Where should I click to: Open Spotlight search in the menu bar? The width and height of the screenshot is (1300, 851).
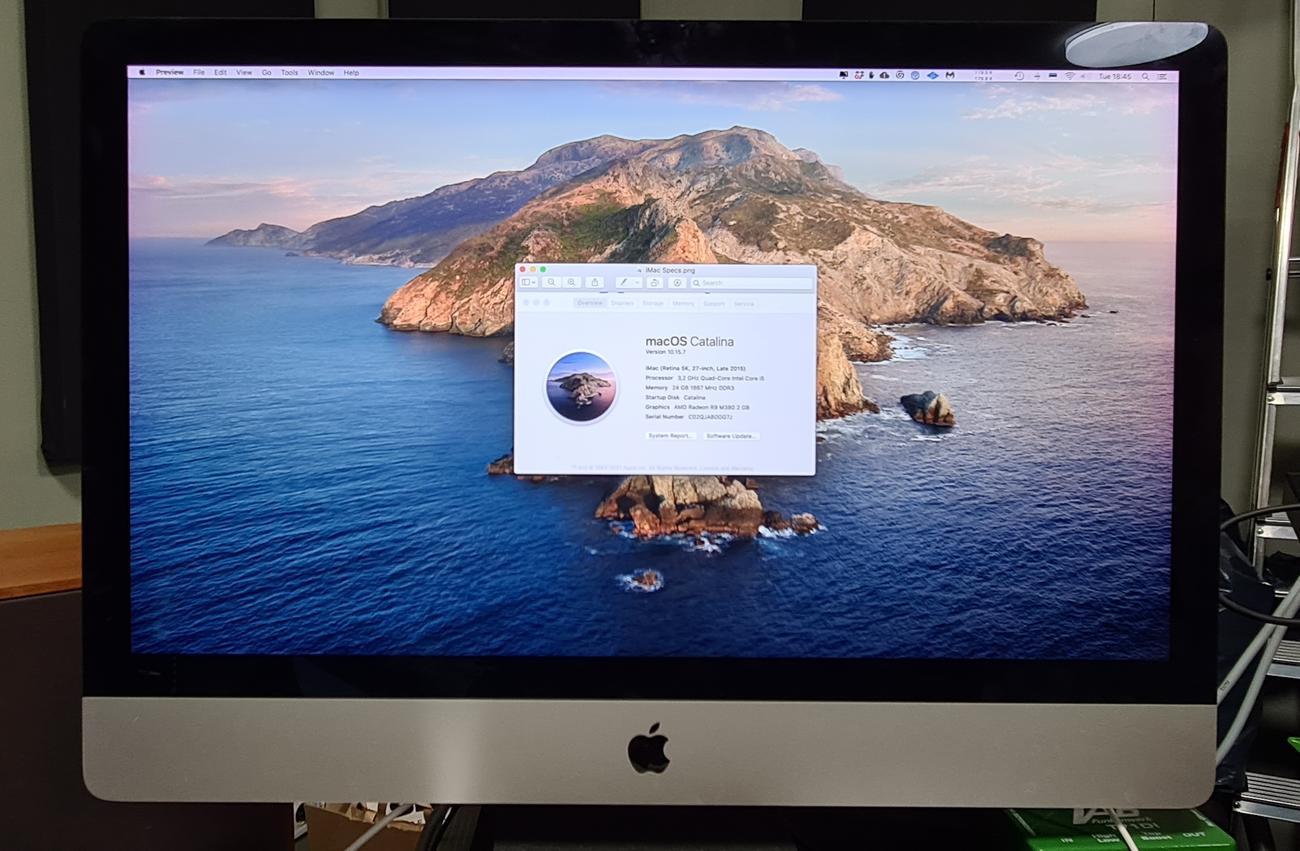click(x=1146, y=75)
